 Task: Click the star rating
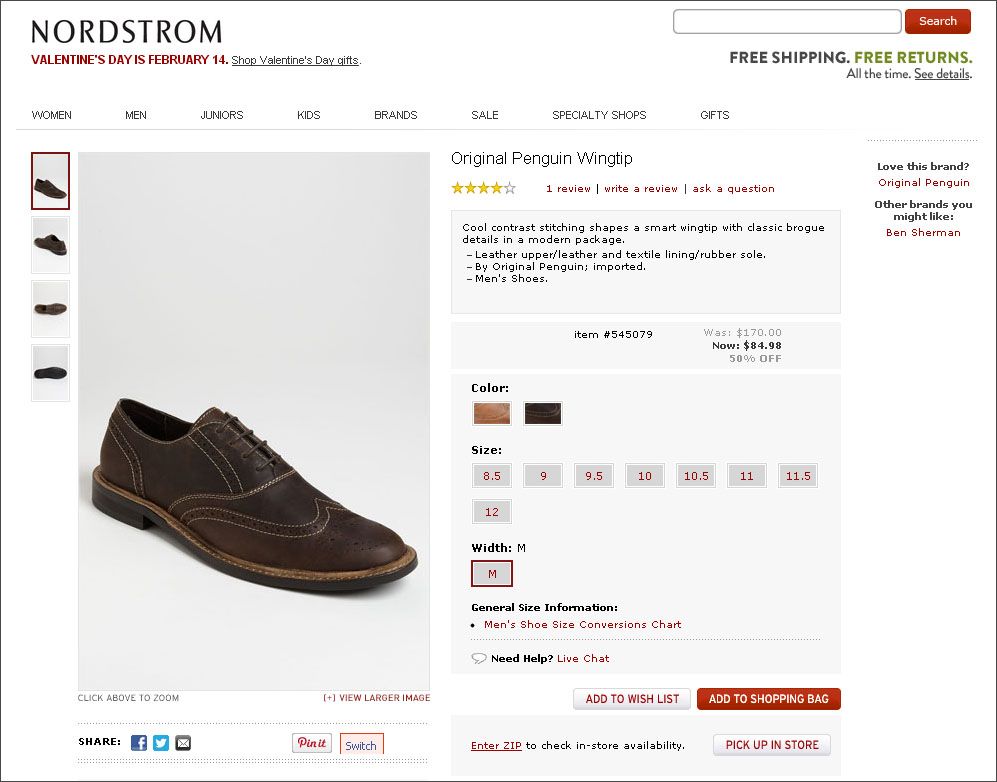[483, 188]
